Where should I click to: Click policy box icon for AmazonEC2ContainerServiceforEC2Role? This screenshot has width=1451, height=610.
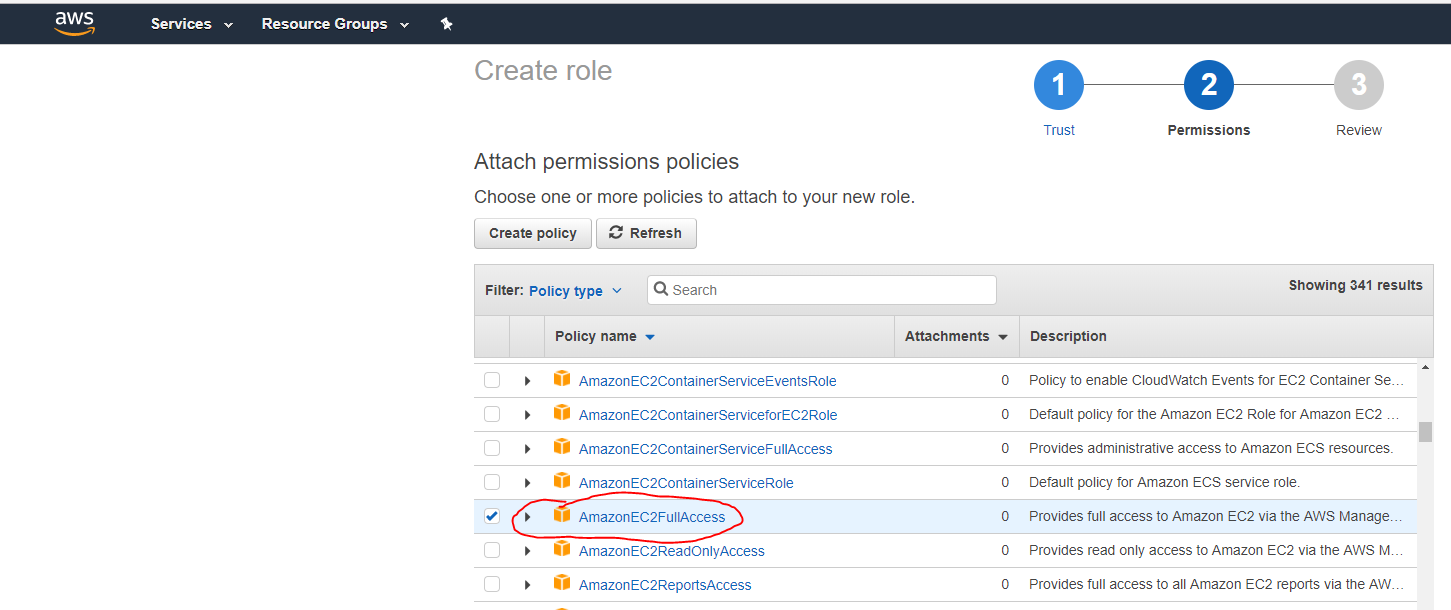(562, 413)
